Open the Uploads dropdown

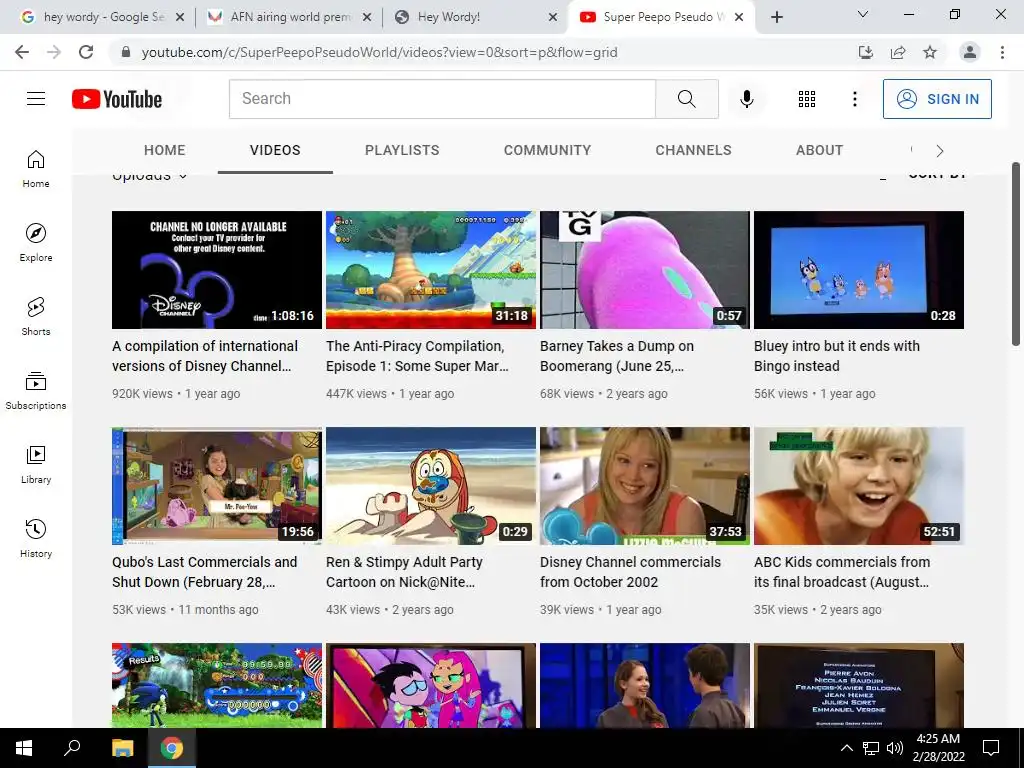pyautogui.click(x=150, y=176)
